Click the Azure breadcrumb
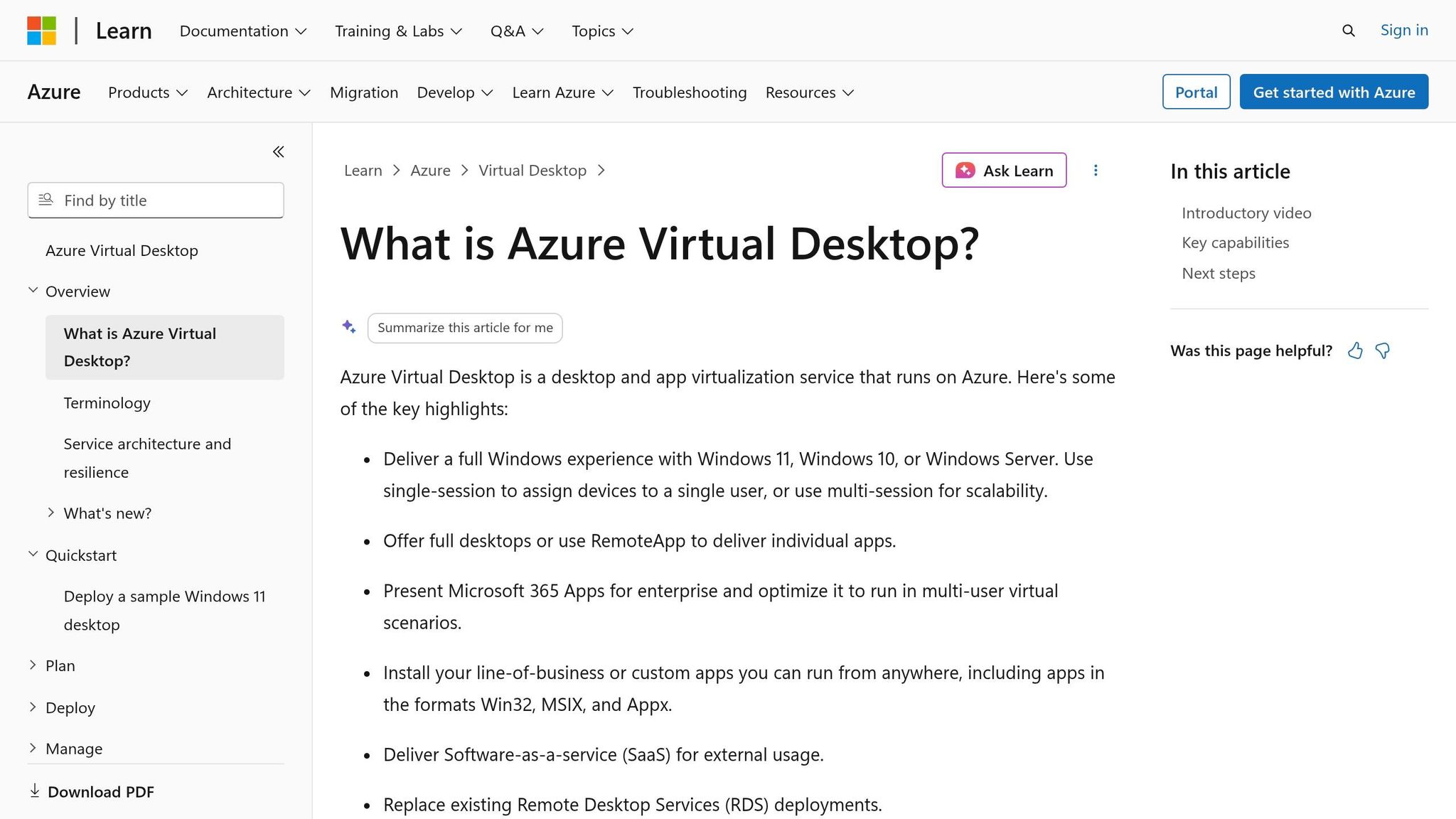The height and width of the screenshot is (819, 1456). point(430,171)
